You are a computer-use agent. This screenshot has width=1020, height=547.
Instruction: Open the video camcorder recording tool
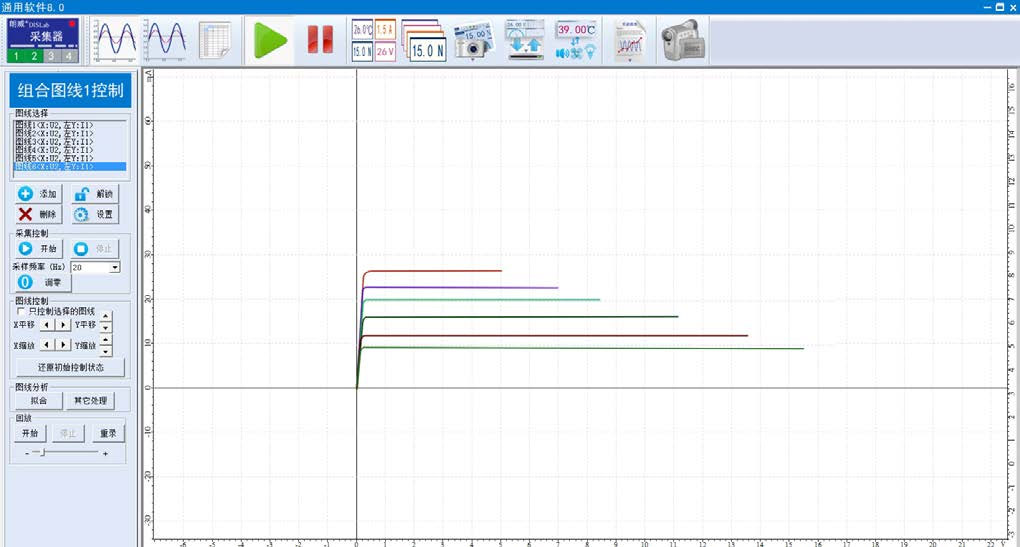pos(682,40)
